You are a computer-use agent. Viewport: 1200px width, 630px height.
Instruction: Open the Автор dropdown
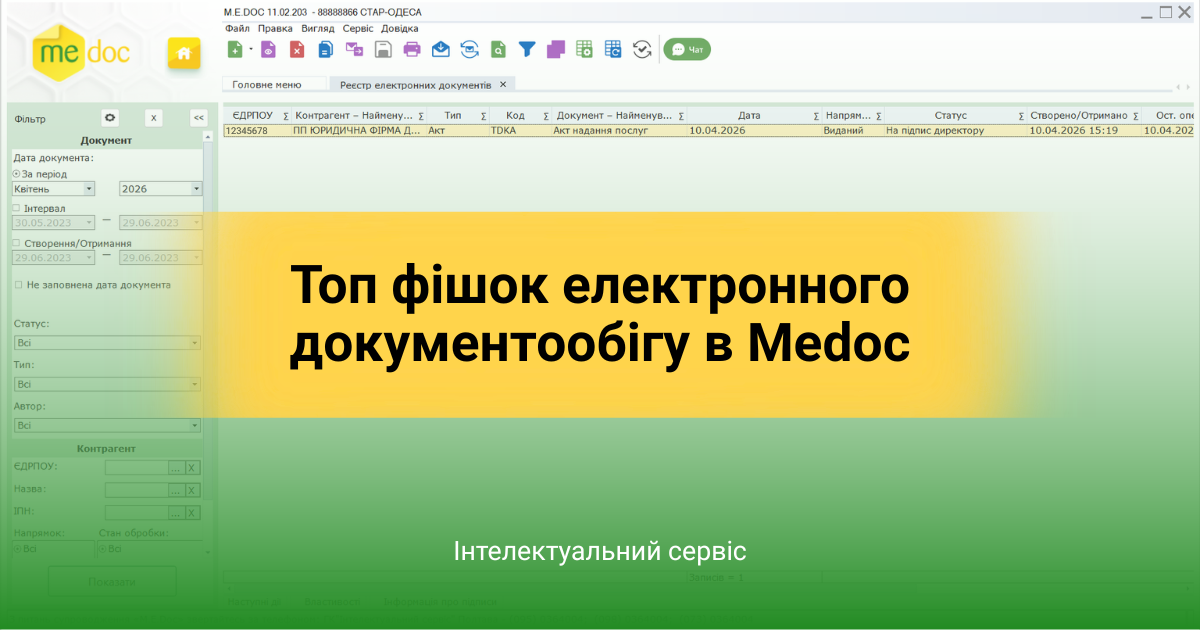pos(107,425)
